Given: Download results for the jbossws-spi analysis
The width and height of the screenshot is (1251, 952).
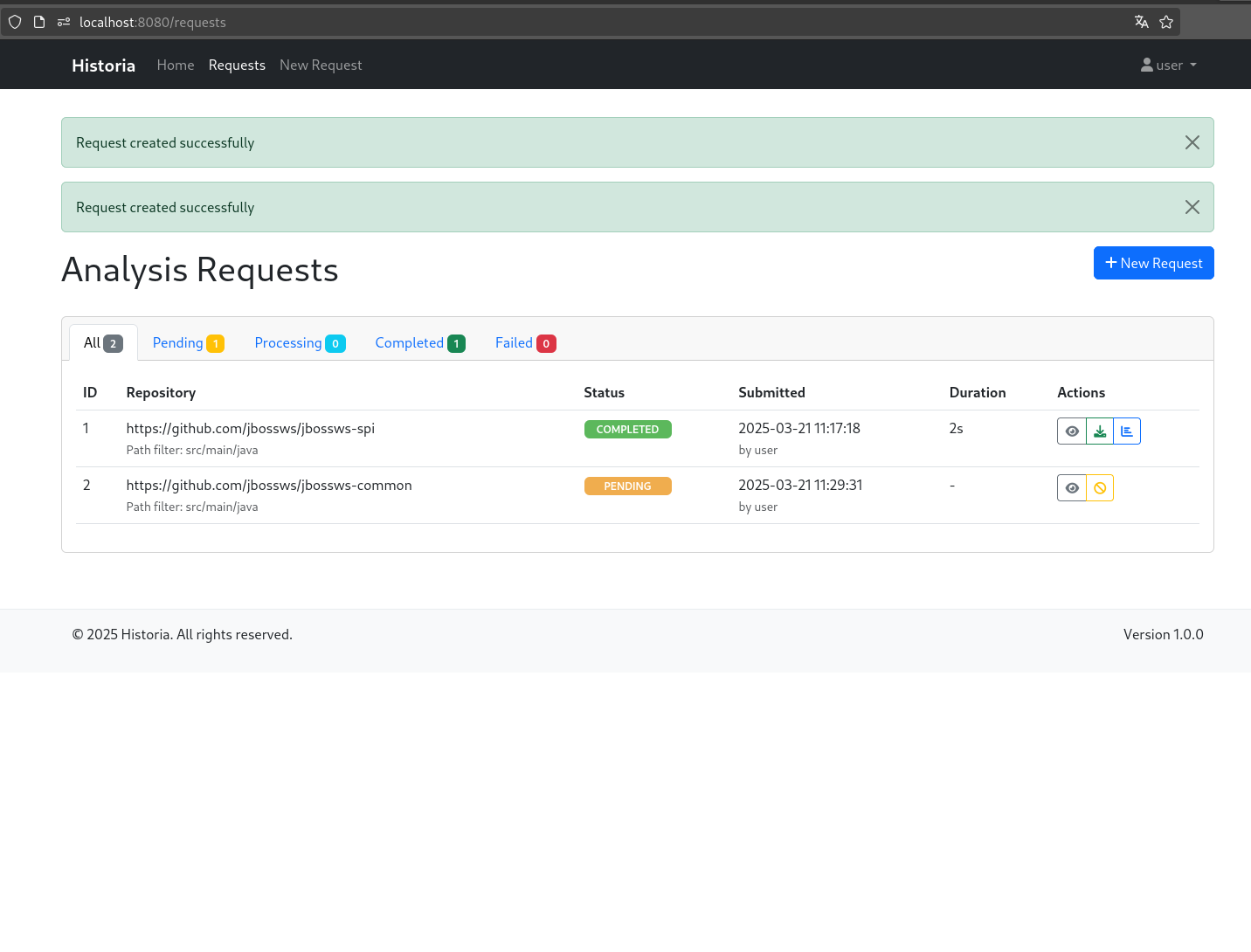Looking at the screenshot, I should (1099, 431).
